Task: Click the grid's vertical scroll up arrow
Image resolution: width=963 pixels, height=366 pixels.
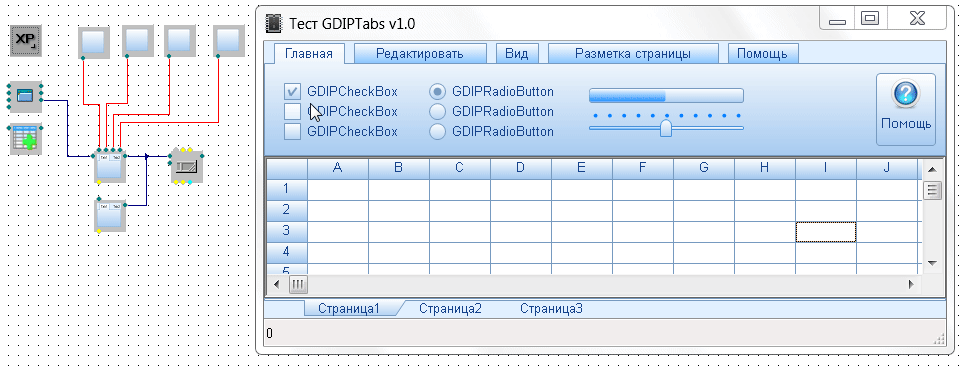Action: coord(932,169)
